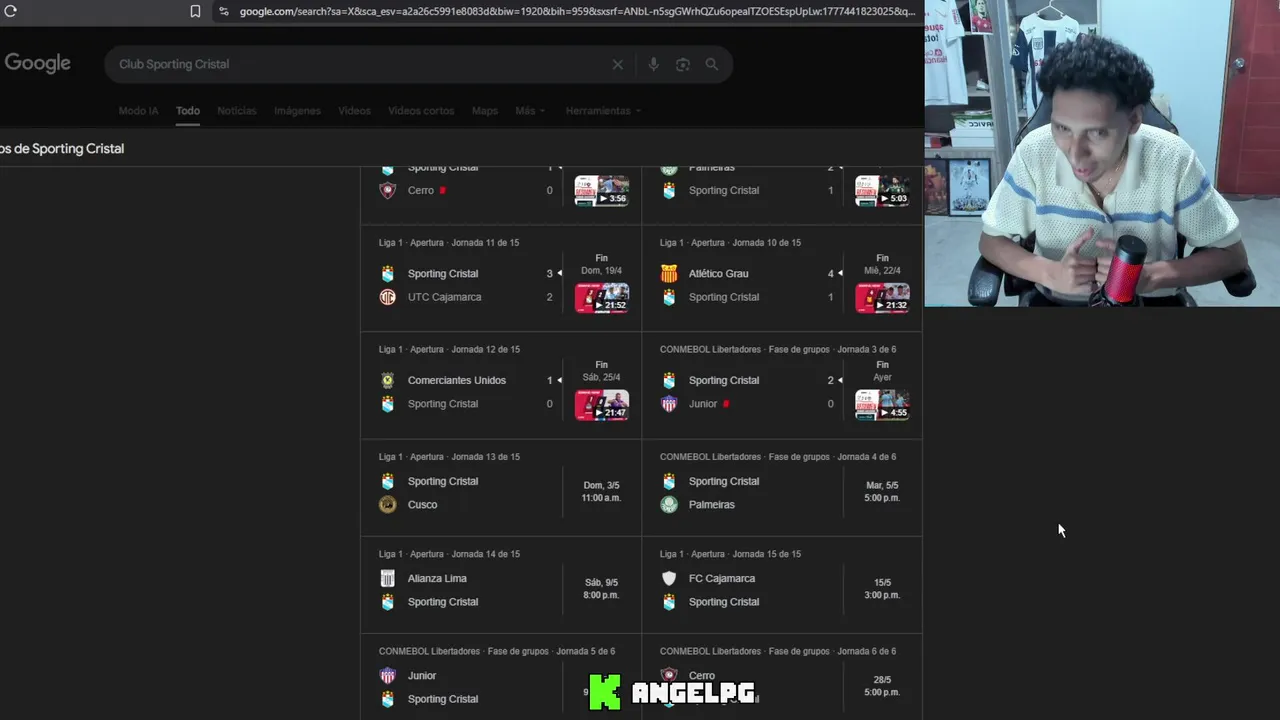
Task: Play the 5:03 Palmeiras match highlights video
Action: coord(882,190)
